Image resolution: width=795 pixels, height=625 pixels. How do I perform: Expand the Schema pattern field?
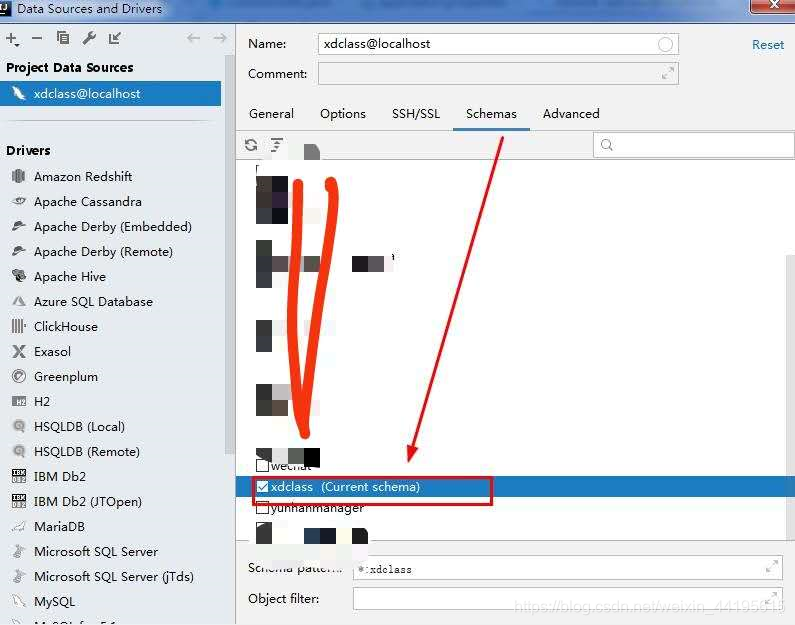tap(772, 567)
